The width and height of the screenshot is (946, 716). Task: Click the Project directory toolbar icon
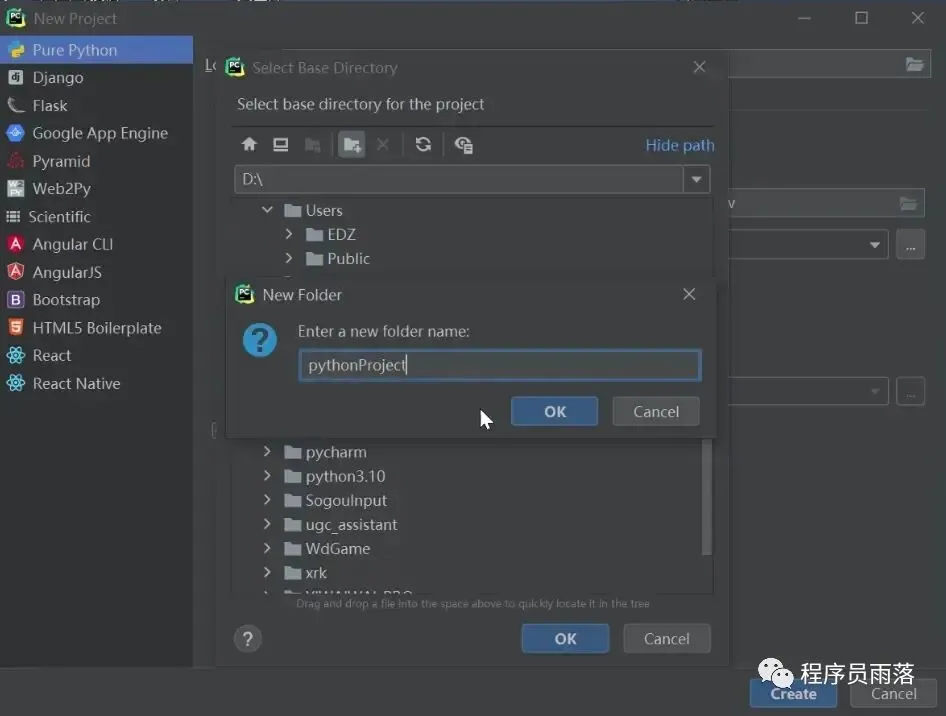tap(313, 145)
